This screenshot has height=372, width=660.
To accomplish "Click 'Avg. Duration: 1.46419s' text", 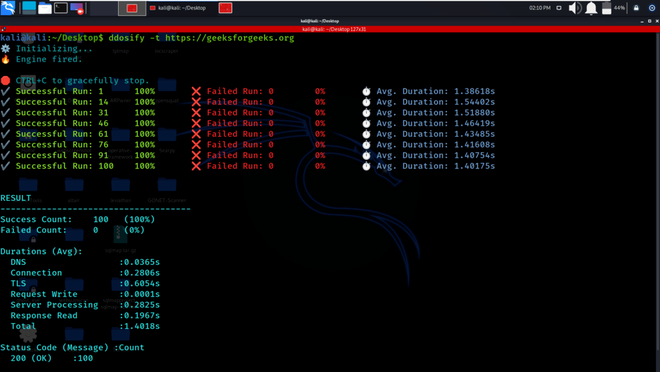I will pos(435,123).
